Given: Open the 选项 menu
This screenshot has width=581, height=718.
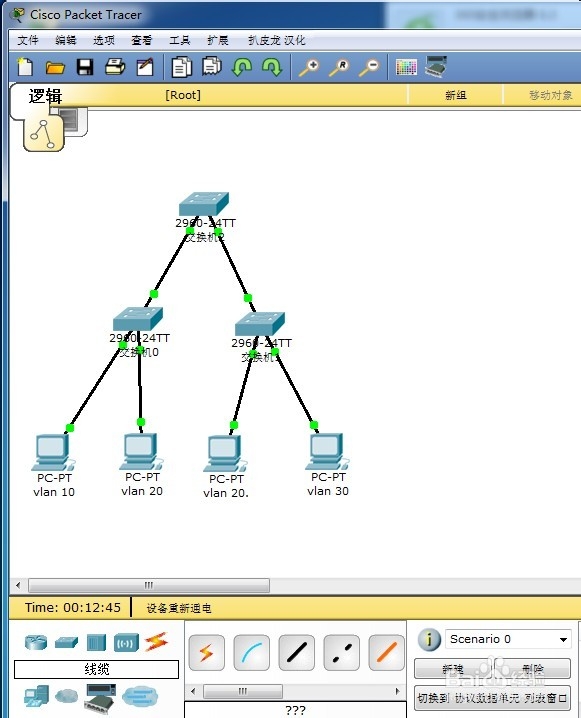Looking at the screenshot, I should point(104,40).
